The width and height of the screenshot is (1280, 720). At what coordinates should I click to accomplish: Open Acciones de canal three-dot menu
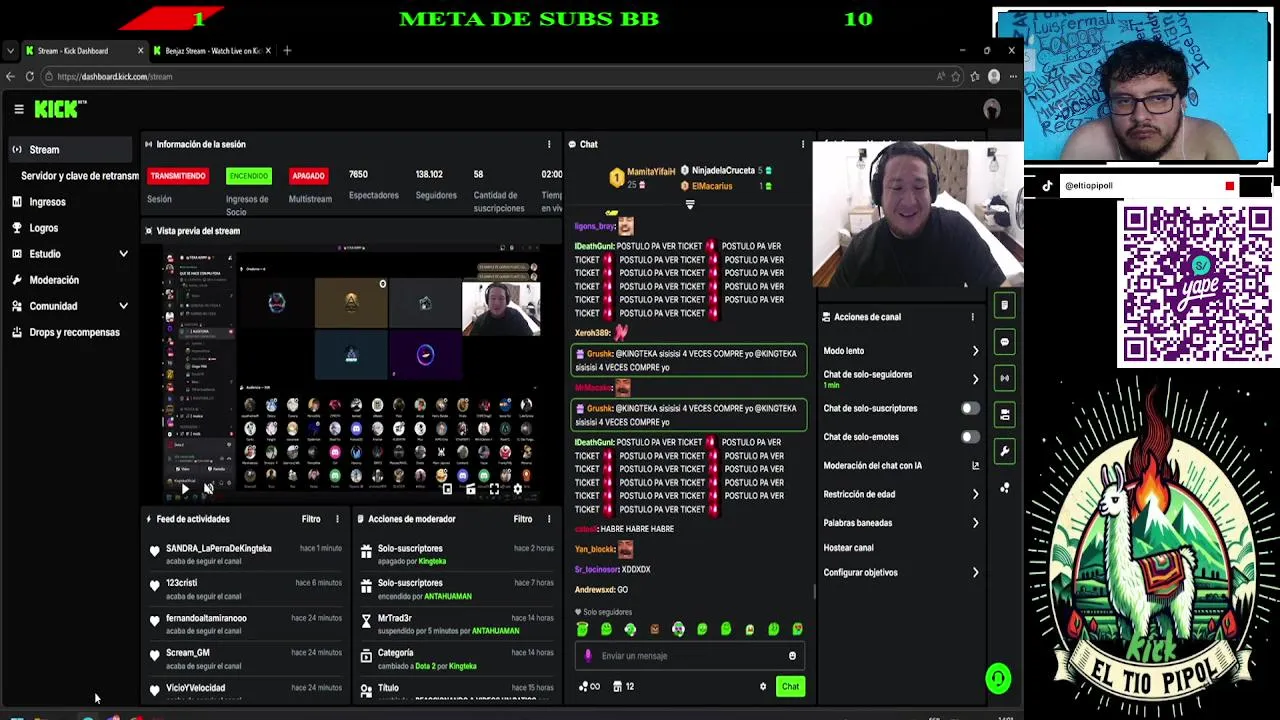pos(972,317)
